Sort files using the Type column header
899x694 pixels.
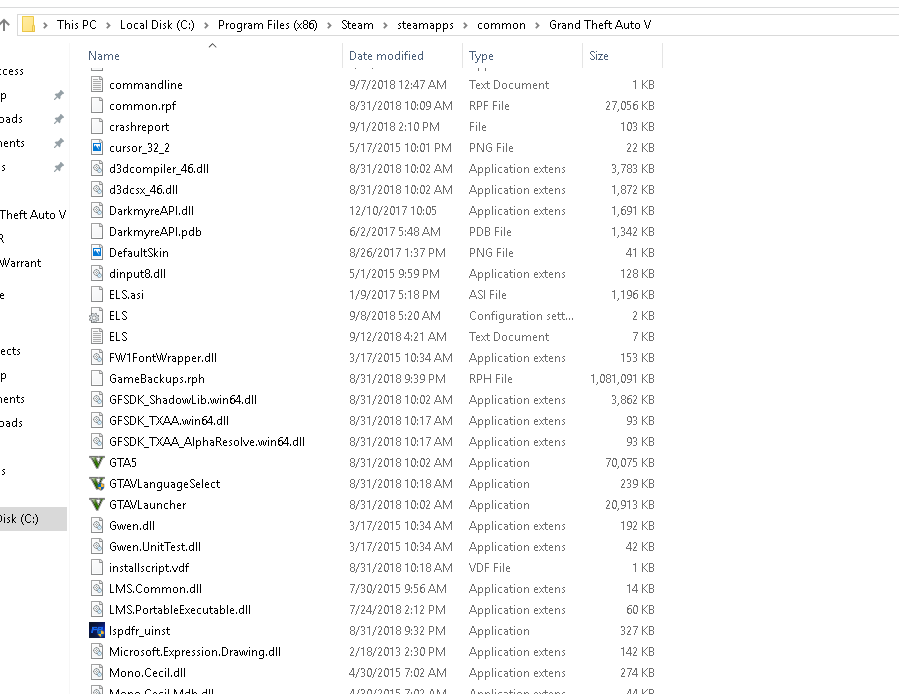(x=481, y=56)
